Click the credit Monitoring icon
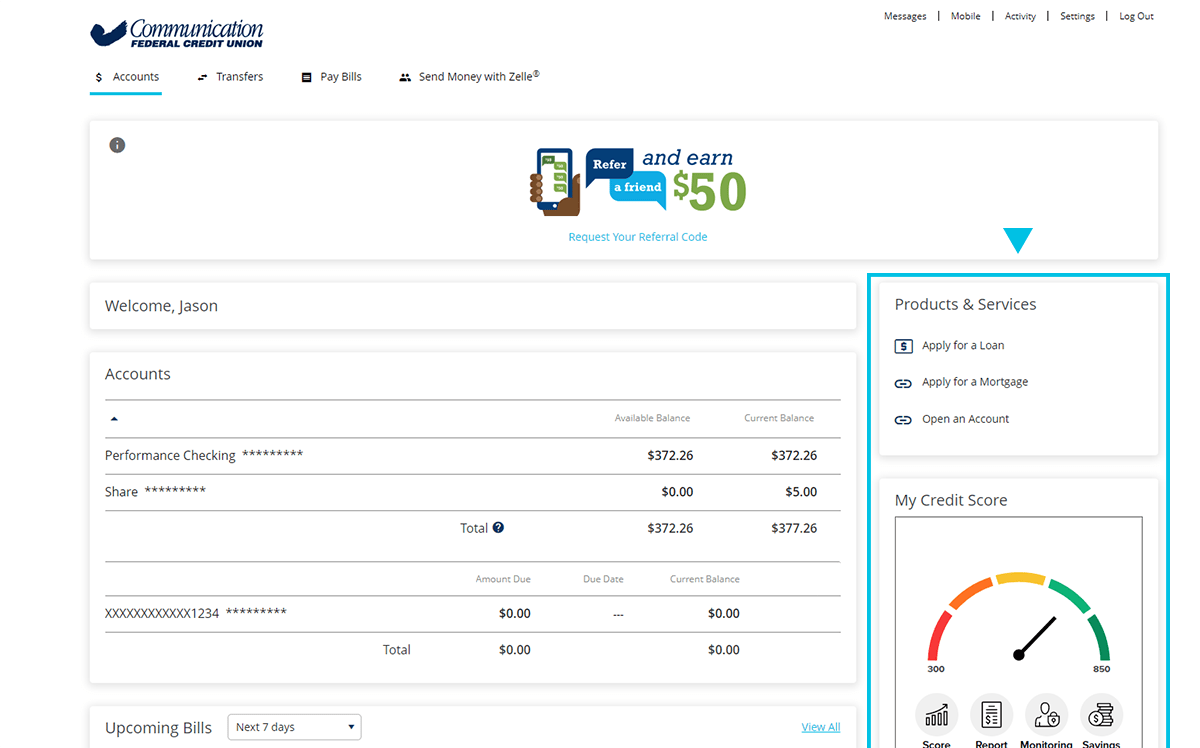 click(1046, 715)
